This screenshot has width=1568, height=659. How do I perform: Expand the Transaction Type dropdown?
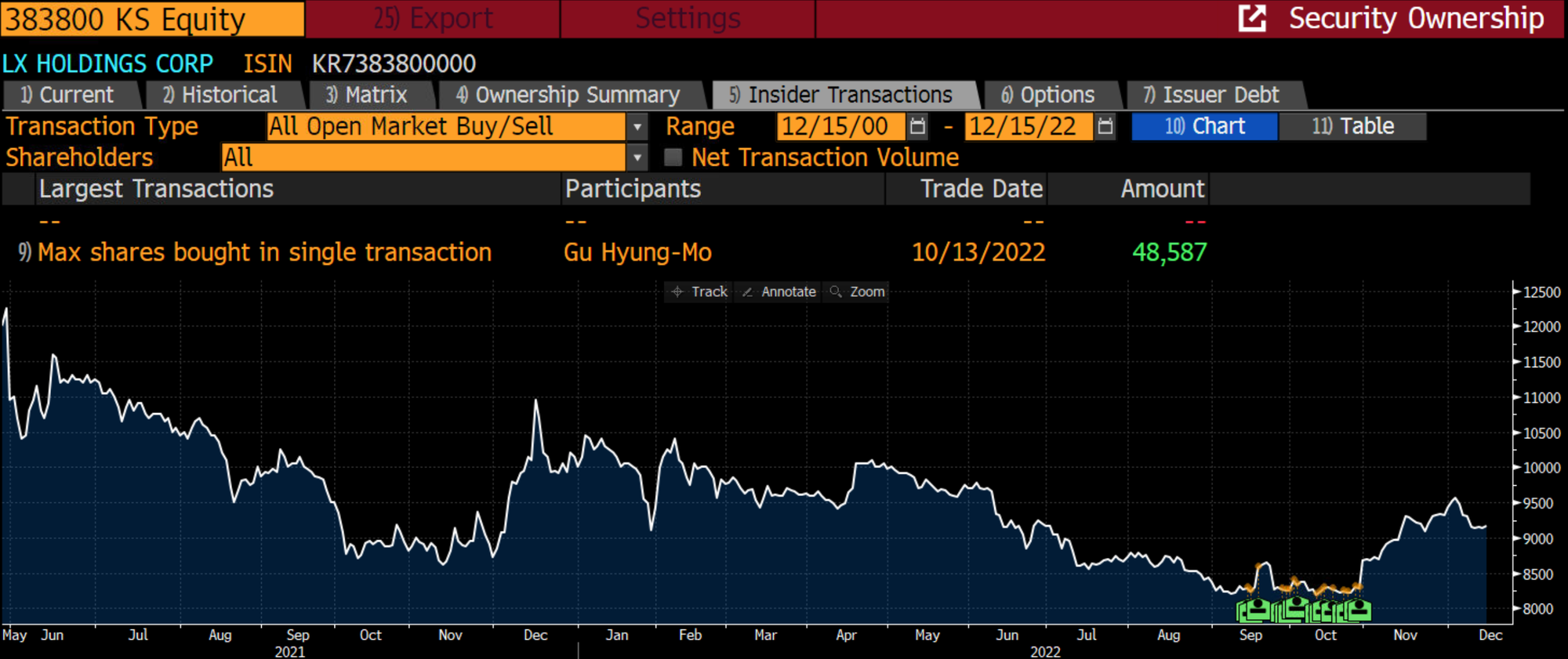(x=637, y=126)
